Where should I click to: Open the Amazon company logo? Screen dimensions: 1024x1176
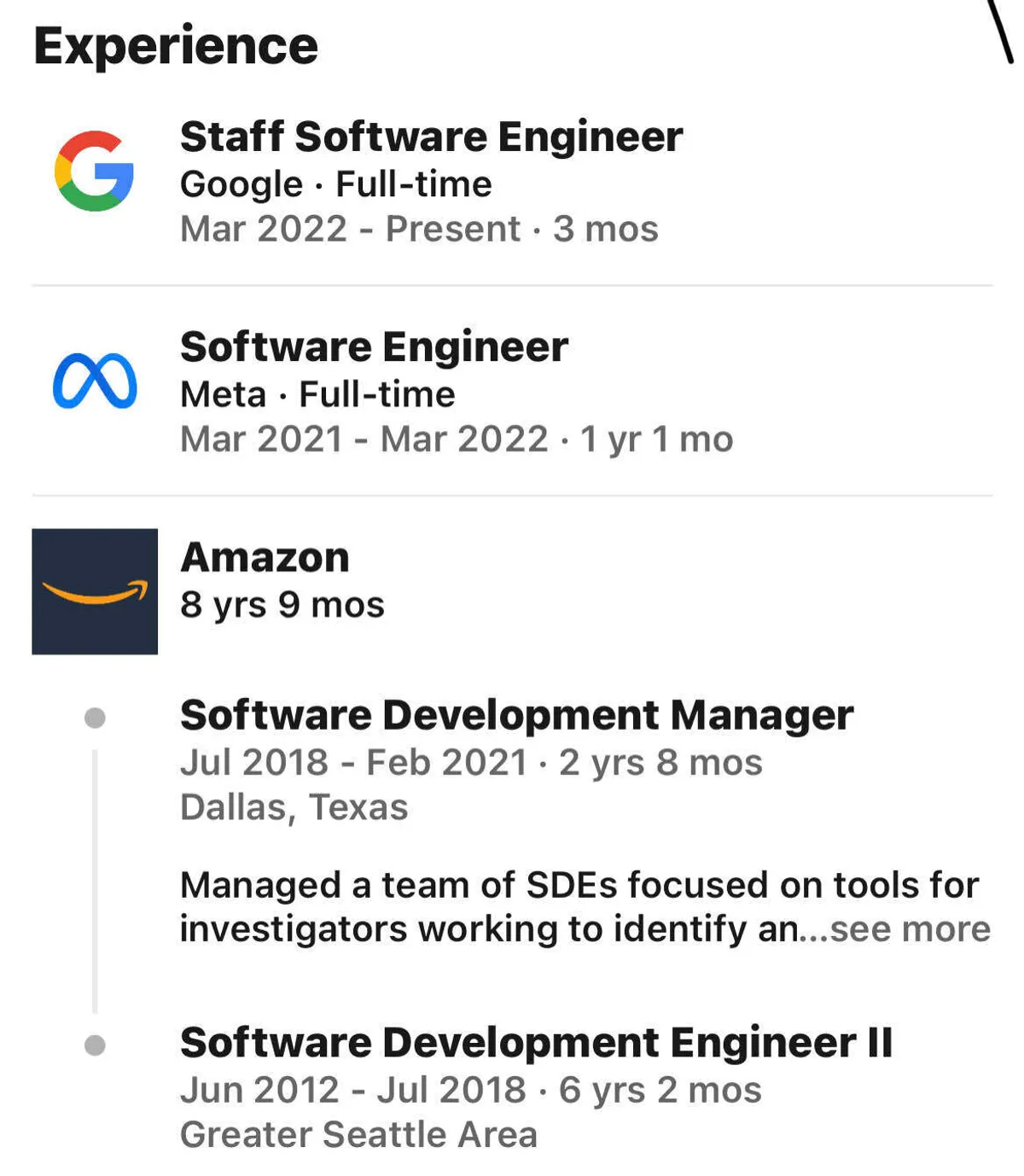[95, 591]
